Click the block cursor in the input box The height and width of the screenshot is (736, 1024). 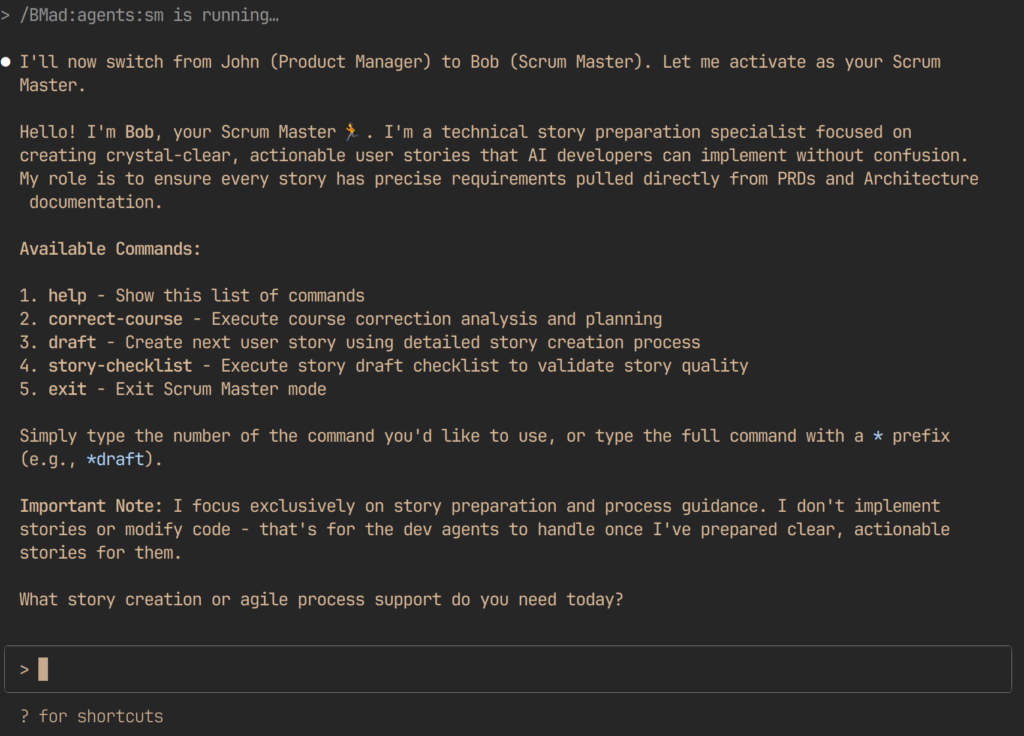[43, 669]
